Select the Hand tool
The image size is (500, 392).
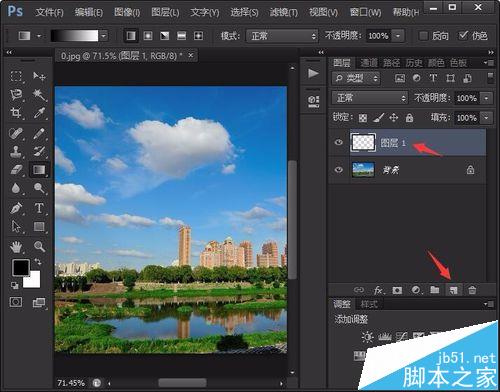[16, 247]
